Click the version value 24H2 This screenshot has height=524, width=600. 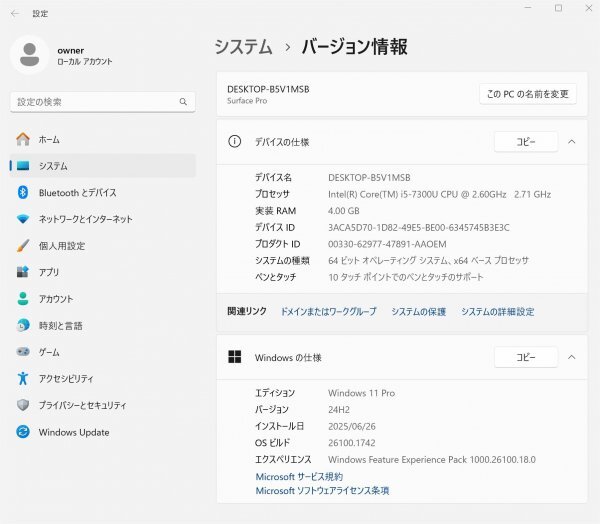coord(339,410)
